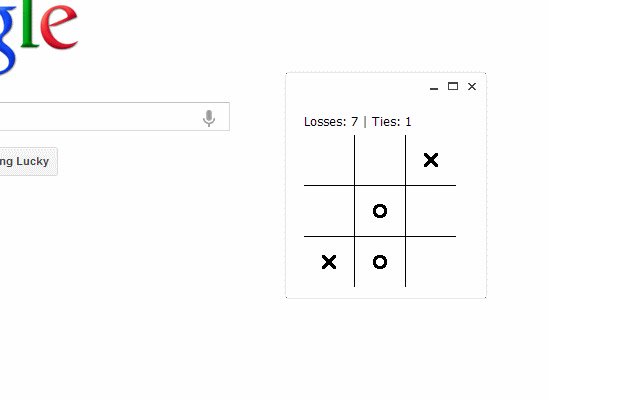
Task: Minimize the tic-tac-toe window
Action: pos(434,87)
